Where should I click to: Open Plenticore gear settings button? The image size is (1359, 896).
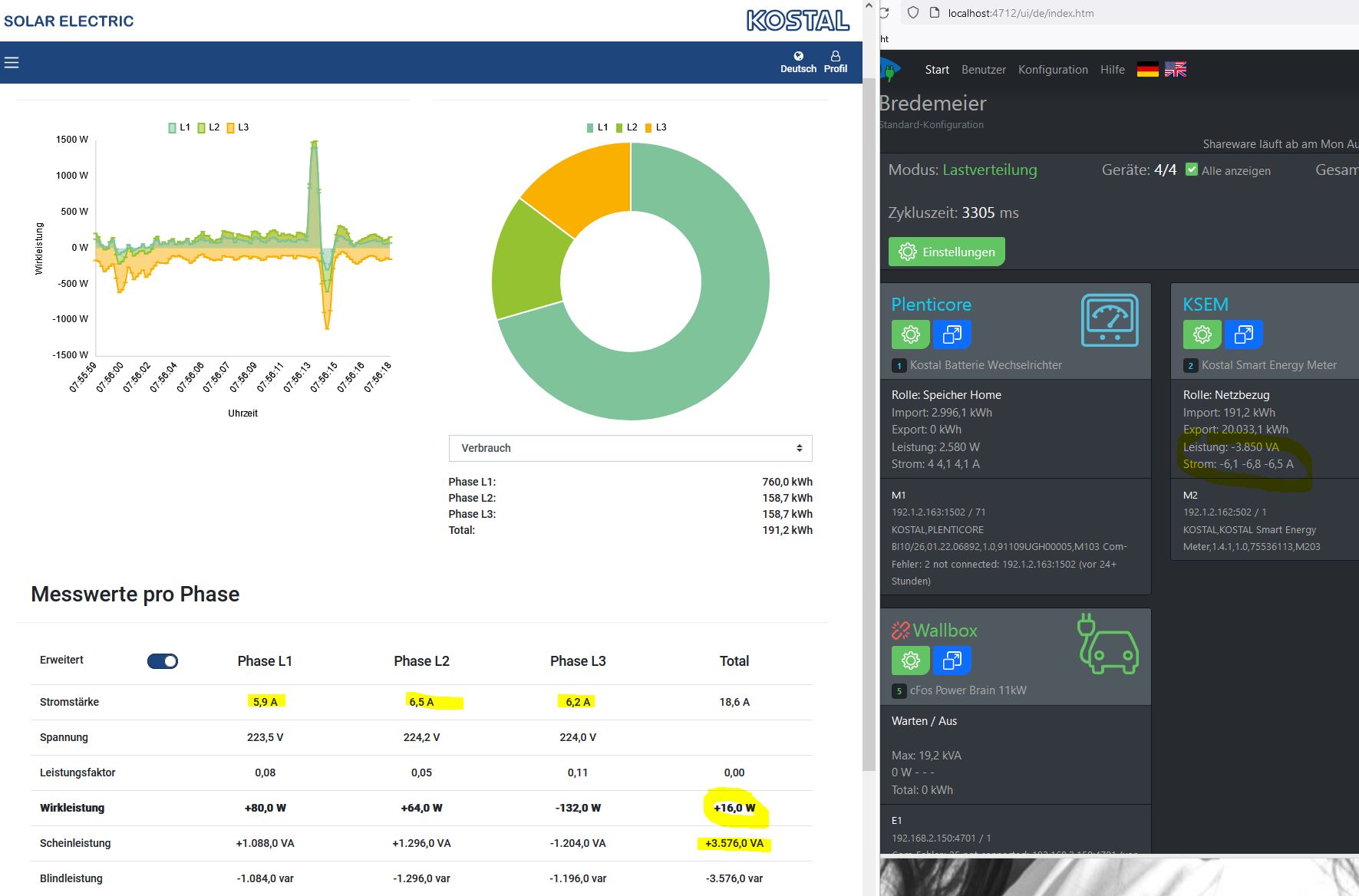(x=910, y=334)
